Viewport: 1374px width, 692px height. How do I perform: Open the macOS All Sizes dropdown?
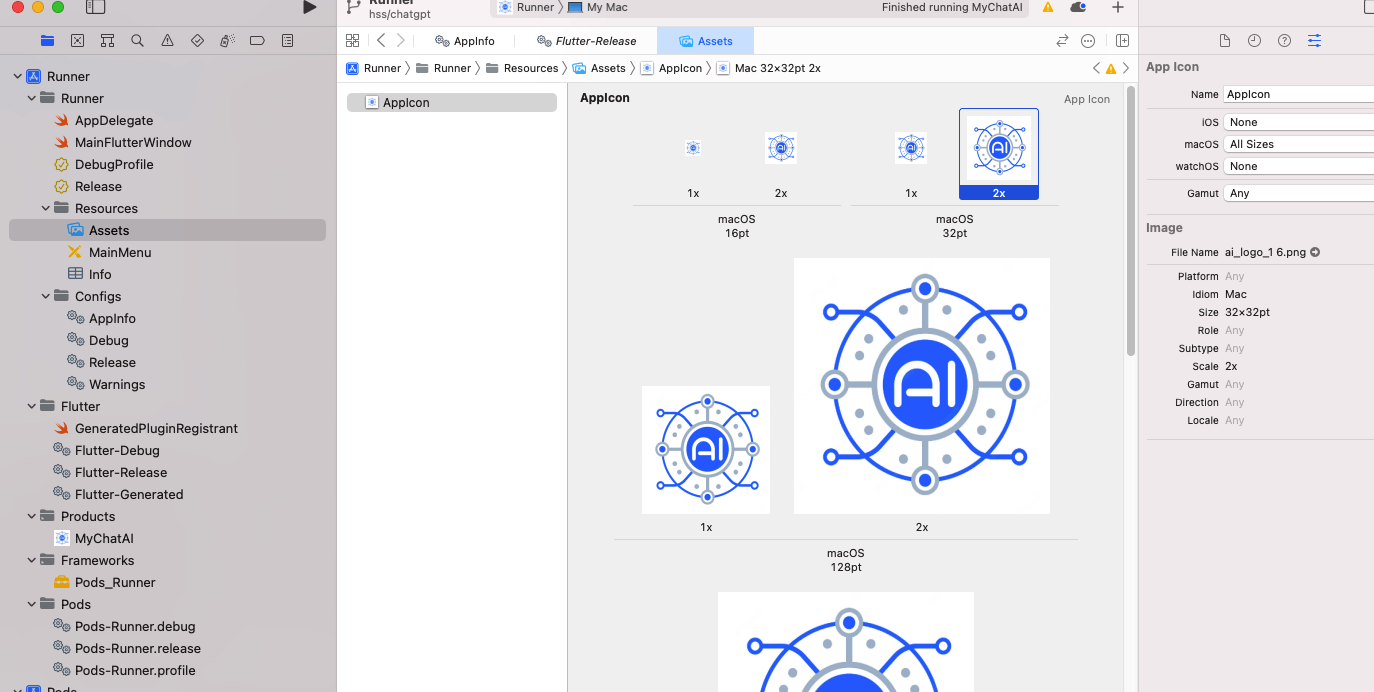pos(1299,144)
